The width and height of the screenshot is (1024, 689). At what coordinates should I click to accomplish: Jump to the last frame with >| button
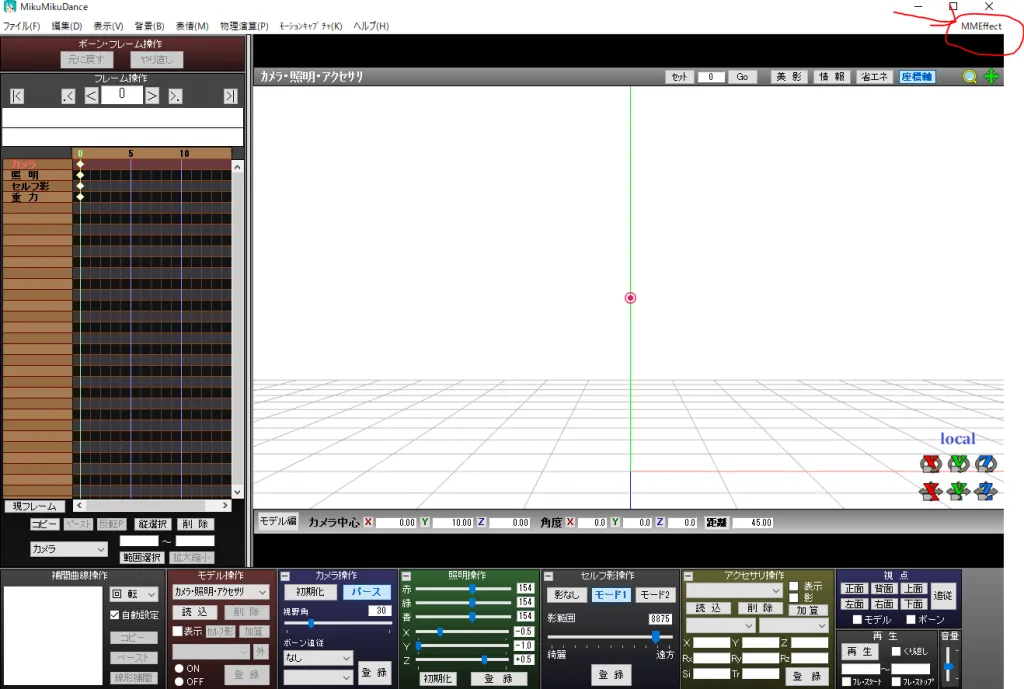(x=231, y=96)
